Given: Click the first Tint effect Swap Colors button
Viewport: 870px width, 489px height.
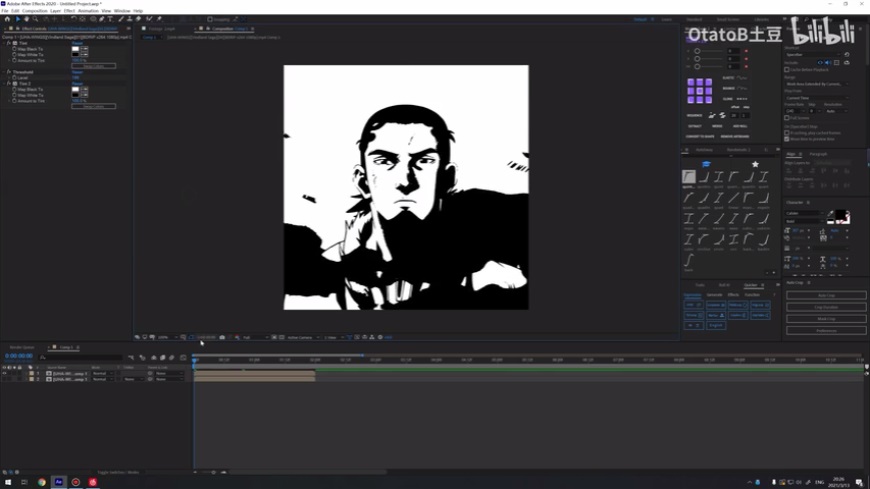Looking at the screenshot, I should (94, 66).
